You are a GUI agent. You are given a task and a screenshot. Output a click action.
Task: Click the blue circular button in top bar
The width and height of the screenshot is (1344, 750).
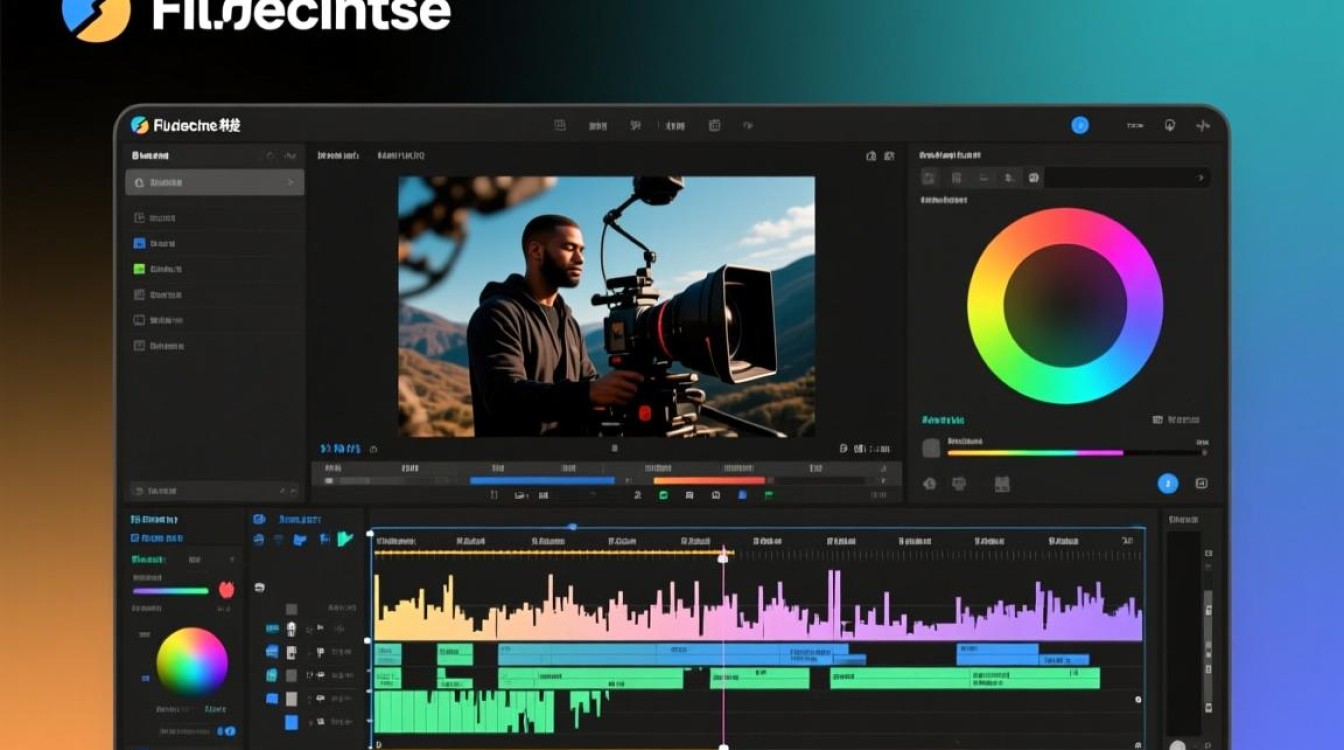coord(1080,125)
